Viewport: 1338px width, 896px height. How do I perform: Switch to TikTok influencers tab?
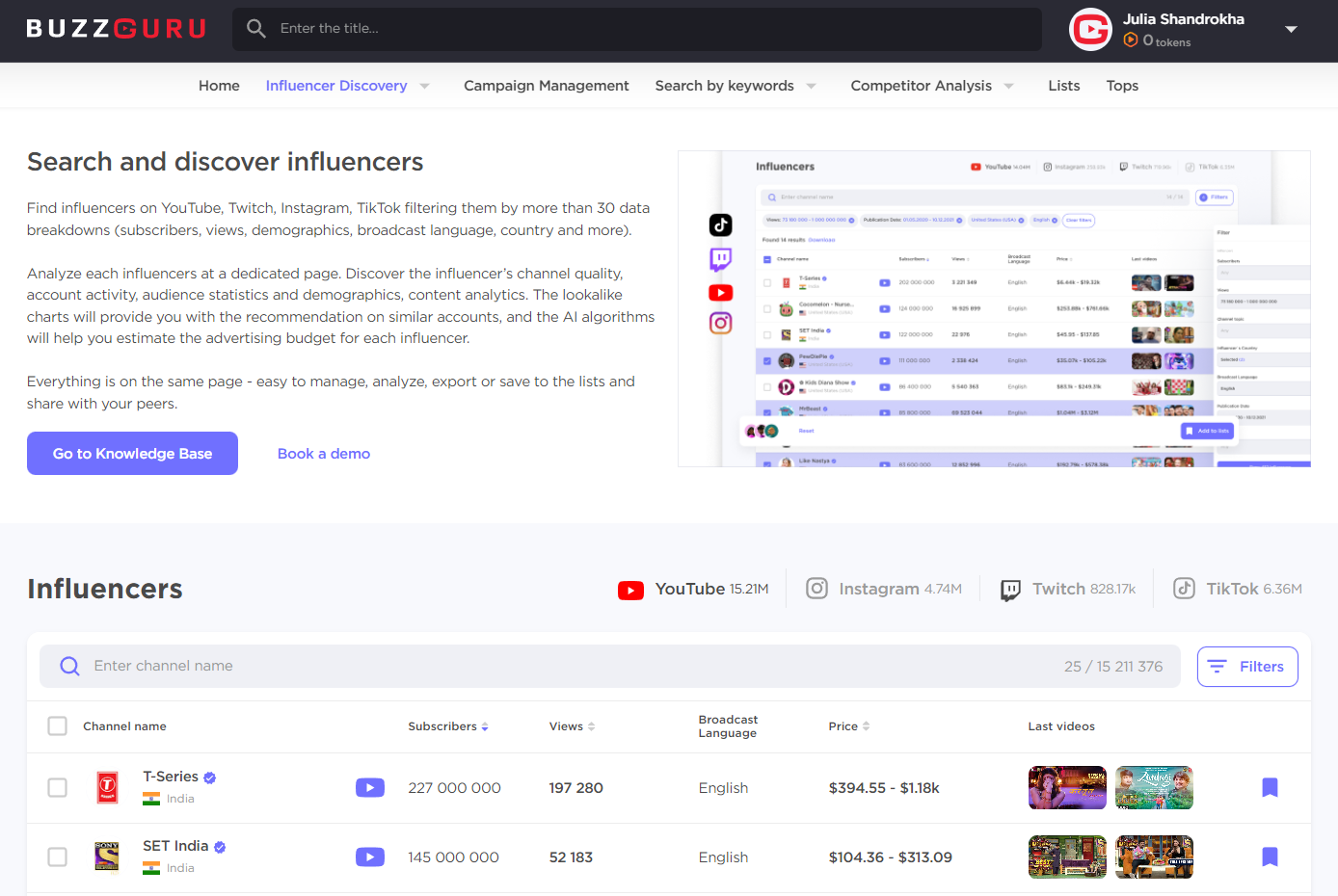click(x=1238, y=589)
